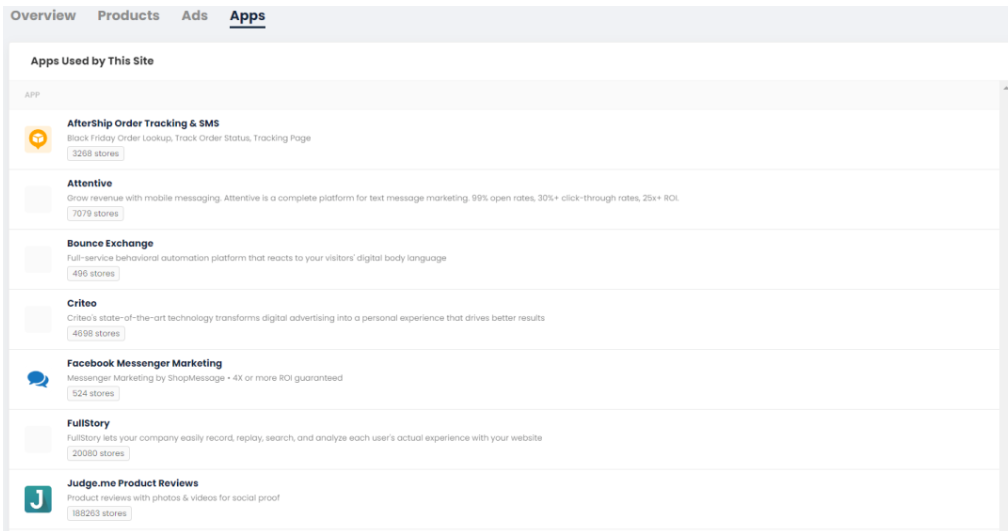
Task: Click the 4698 stores badge
Action: (96, 333)
